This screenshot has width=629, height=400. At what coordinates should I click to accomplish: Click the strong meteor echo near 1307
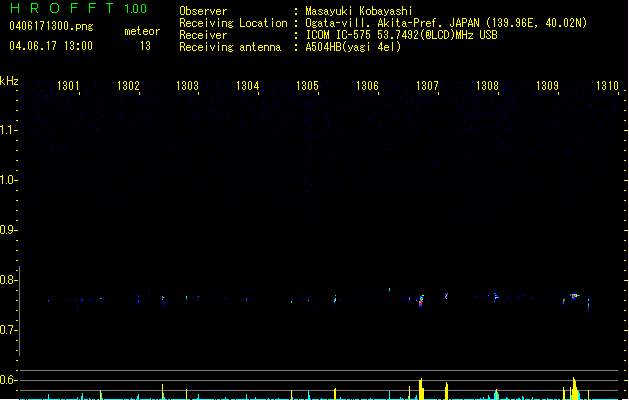(x=421, y=301)
